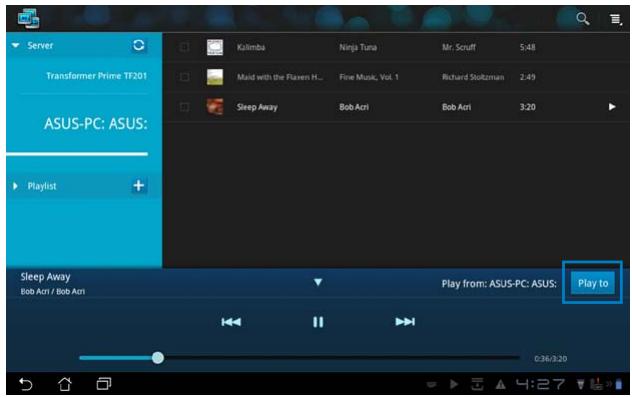Image resolution: width=632 pixels, height=398 pixels.
Task: Open the MyNet app logo icon
Action: coord(28,19)
